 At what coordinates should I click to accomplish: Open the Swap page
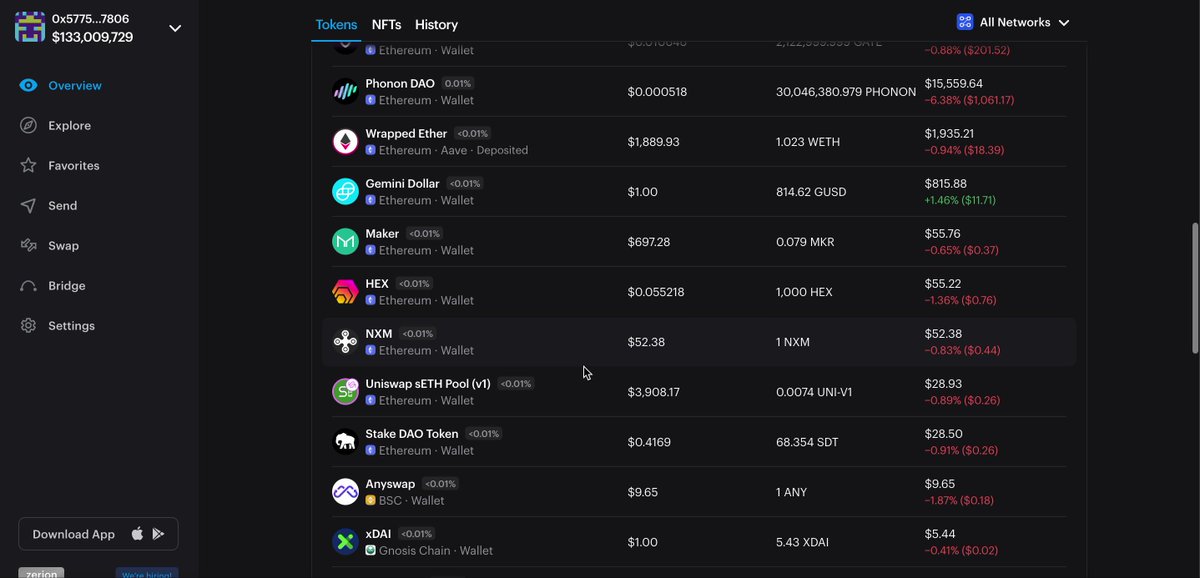(63, 246)
